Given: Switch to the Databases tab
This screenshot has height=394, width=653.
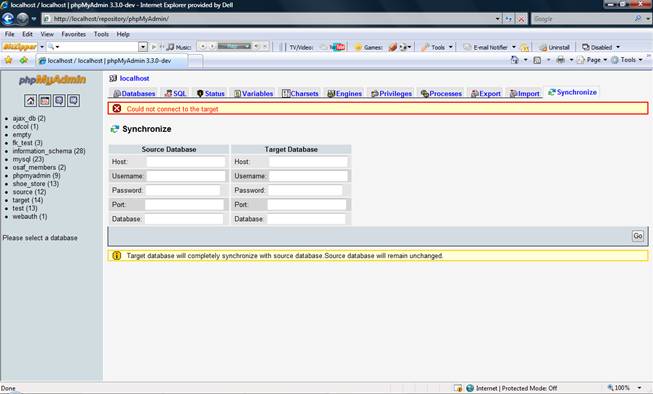Looking at the screenshot, I should (135, 94).
